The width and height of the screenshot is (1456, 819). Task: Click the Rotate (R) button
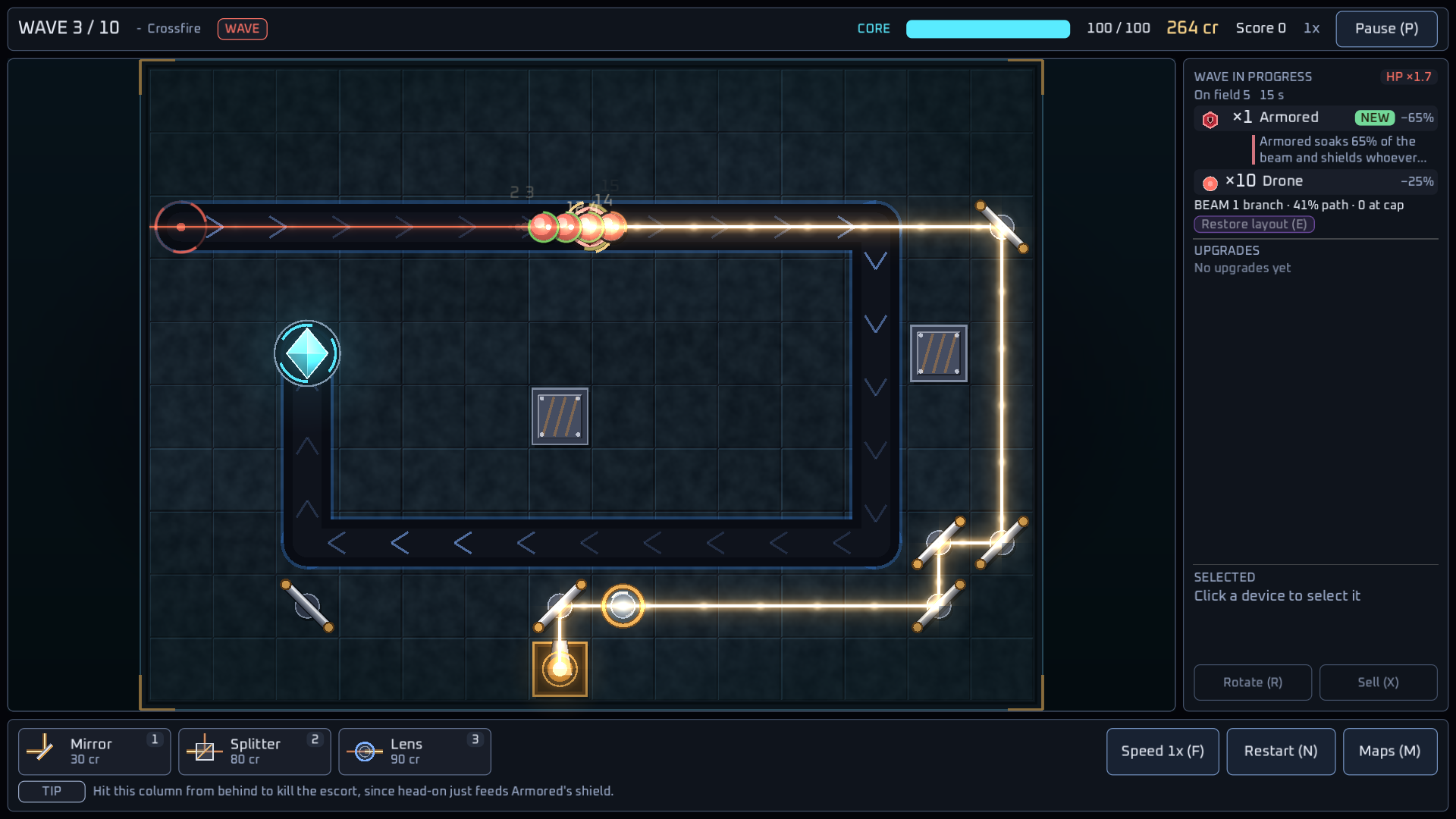coord(1253,682)
